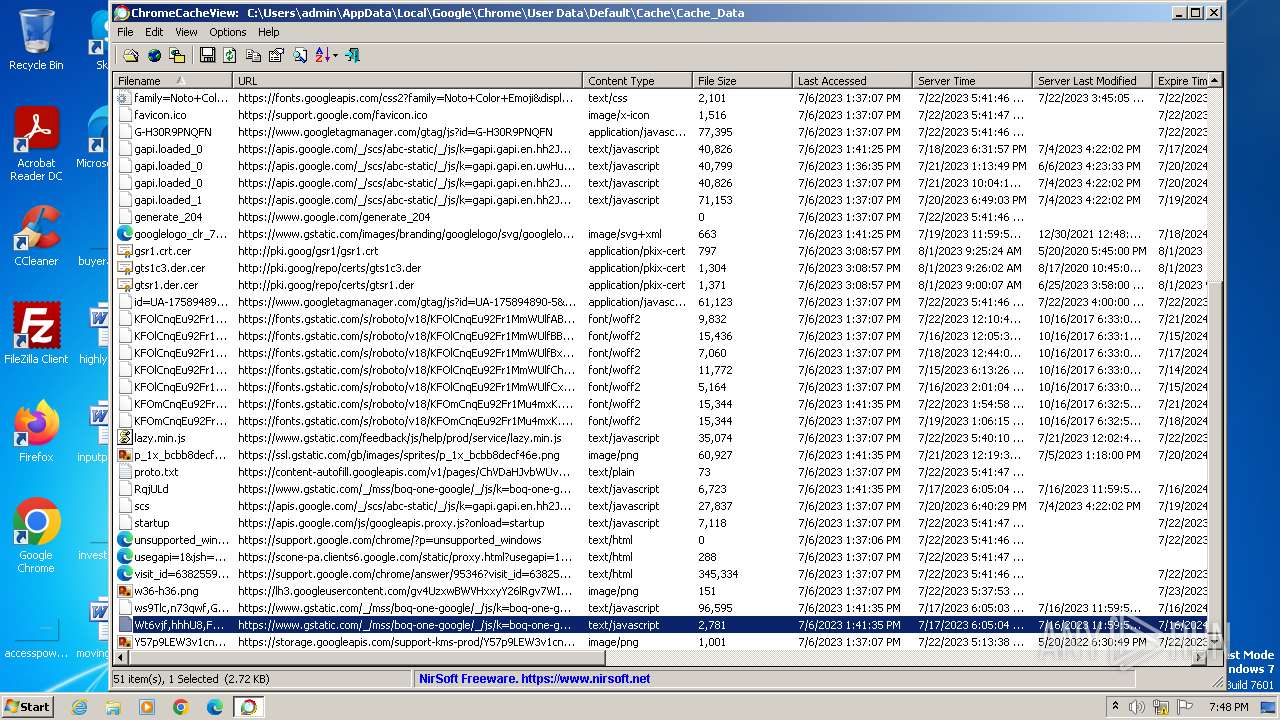Click the gts1c3.der.cer certificate icon
Viewport: 1280px width, 720px height.
tap(125, 268)
